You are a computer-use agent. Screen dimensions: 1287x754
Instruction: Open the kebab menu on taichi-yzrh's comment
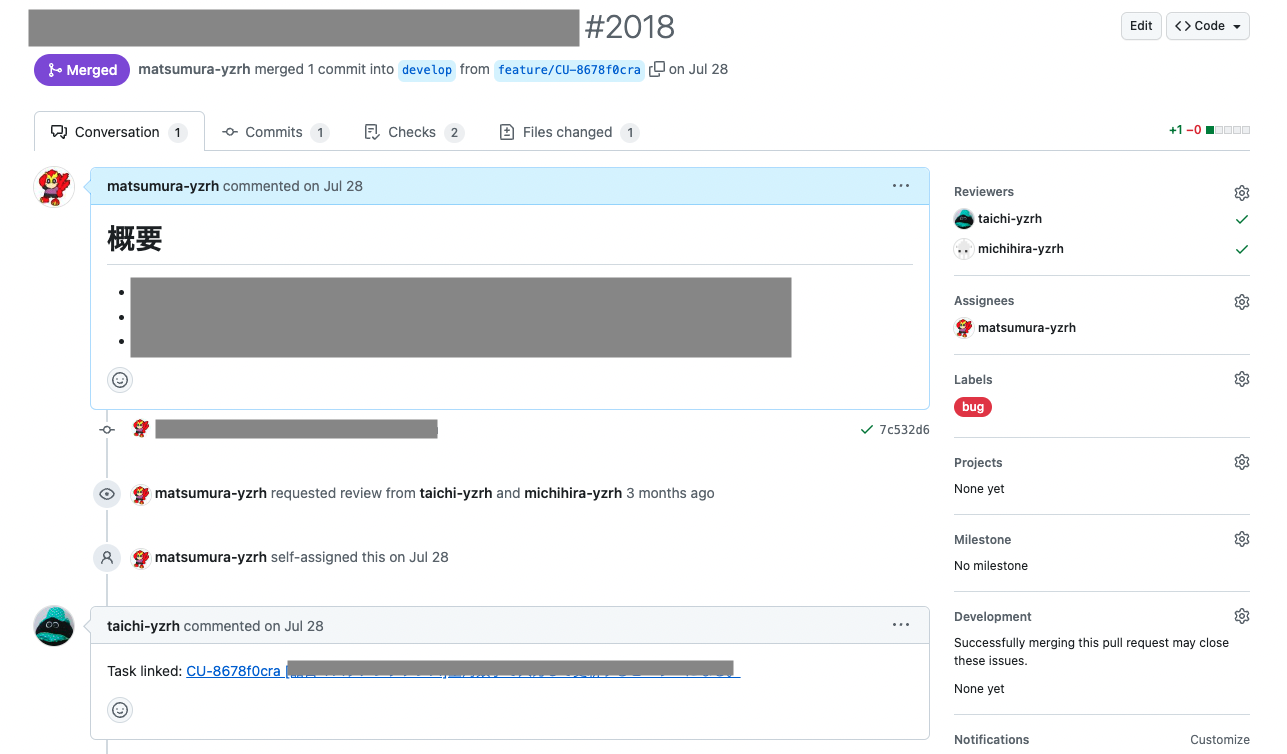click(900, 624)
